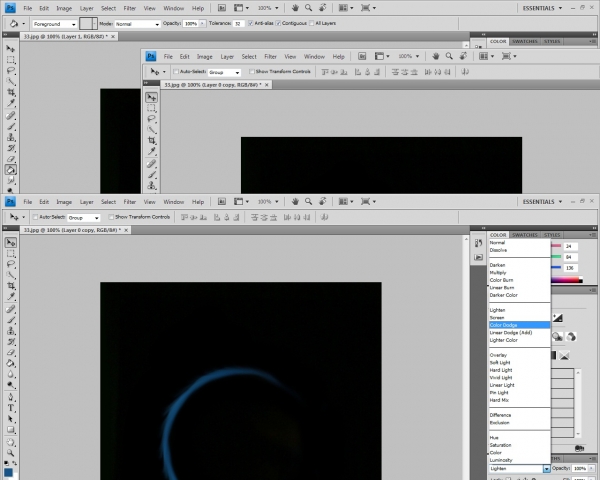Select the Move tool in the middle window
This screenshot has height=480, width=600.
(152, 98)
